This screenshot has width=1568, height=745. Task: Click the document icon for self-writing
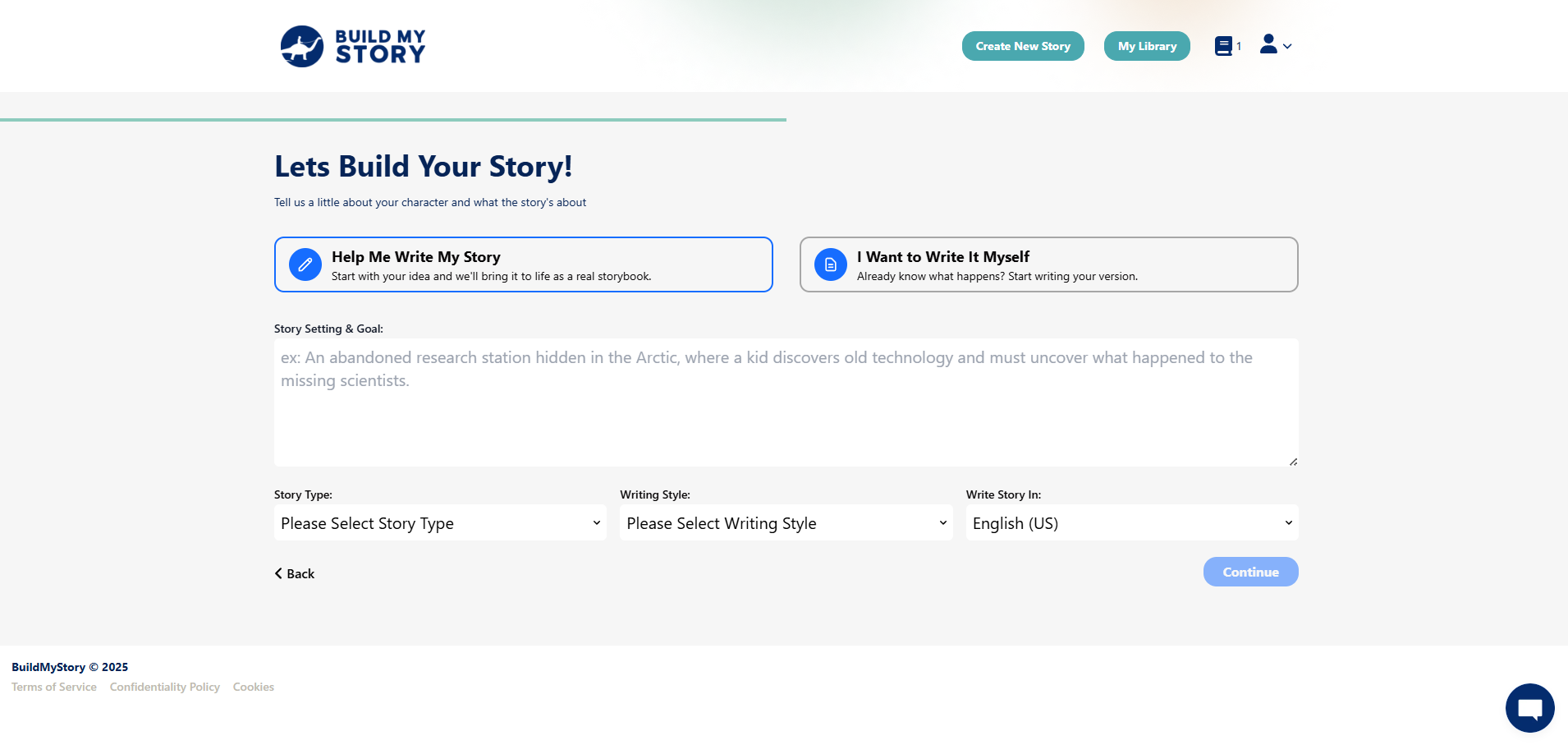click(830, 264)
